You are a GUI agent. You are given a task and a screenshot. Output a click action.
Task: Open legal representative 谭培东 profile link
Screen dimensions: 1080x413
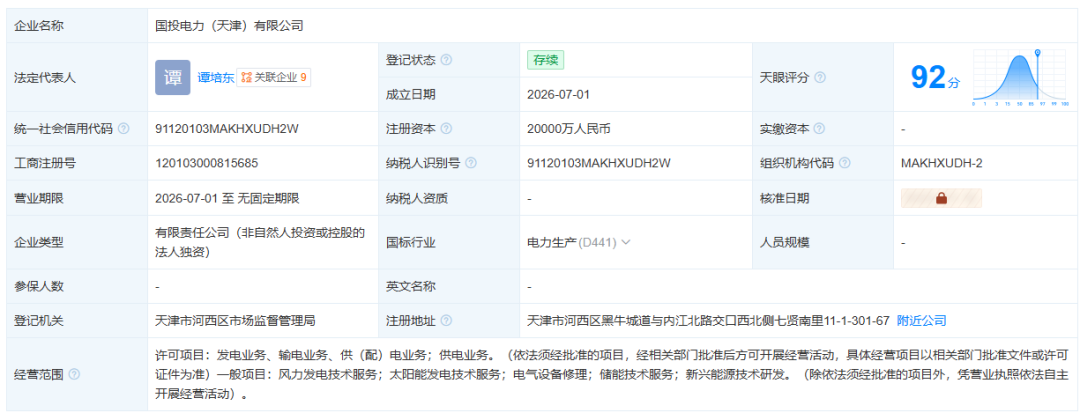coord(216,78)
